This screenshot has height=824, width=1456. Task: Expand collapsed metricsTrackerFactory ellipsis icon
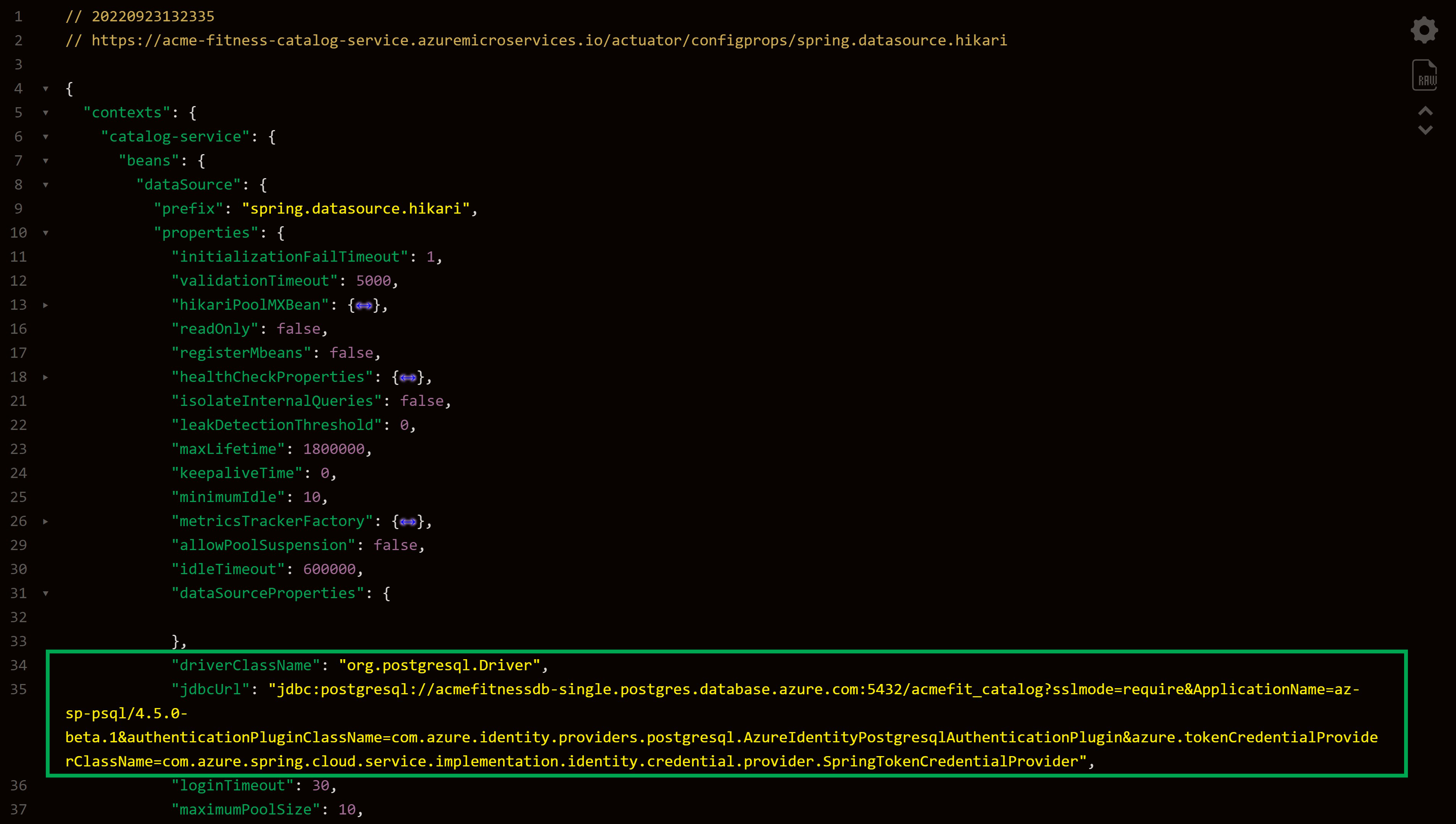click(x=408, y=522)
